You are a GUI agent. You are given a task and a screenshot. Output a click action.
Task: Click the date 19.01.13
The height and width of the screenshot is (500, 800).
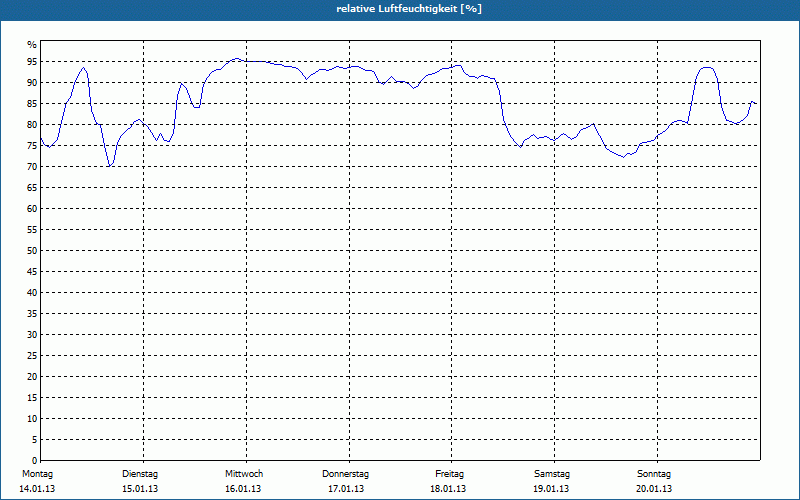point(551,489)
